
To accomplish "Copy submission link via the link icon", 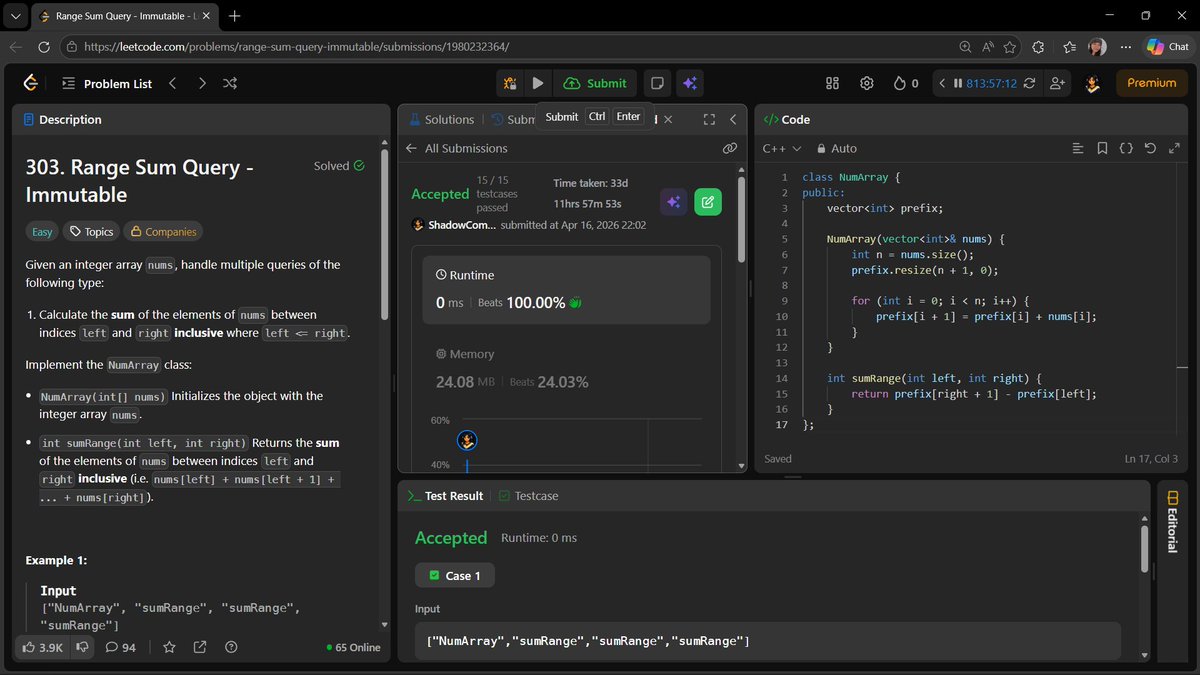I will pos(729,147).
